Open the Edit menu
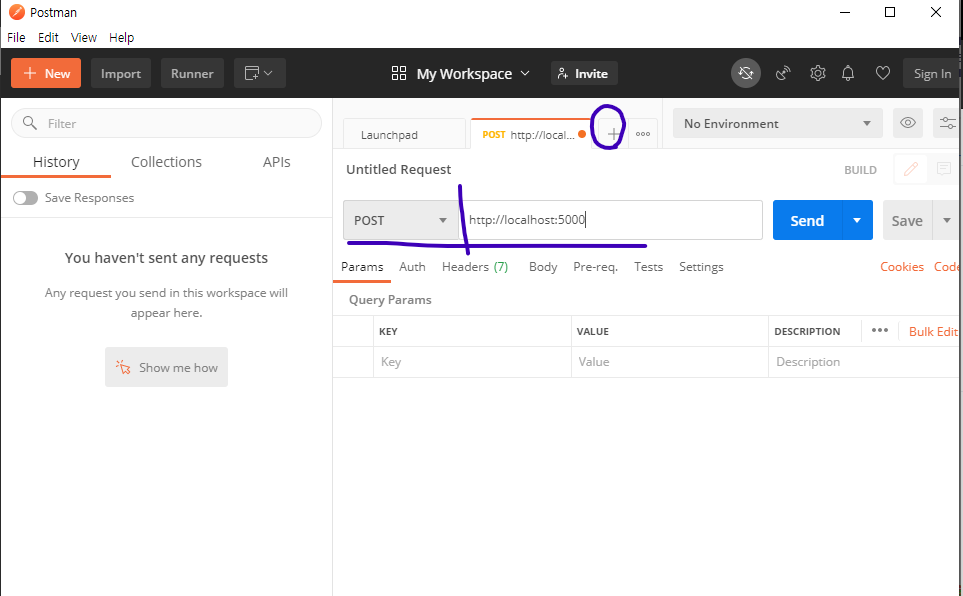Image resolution: width=963 pixels, height=596 pixels. tap(48, 37)
